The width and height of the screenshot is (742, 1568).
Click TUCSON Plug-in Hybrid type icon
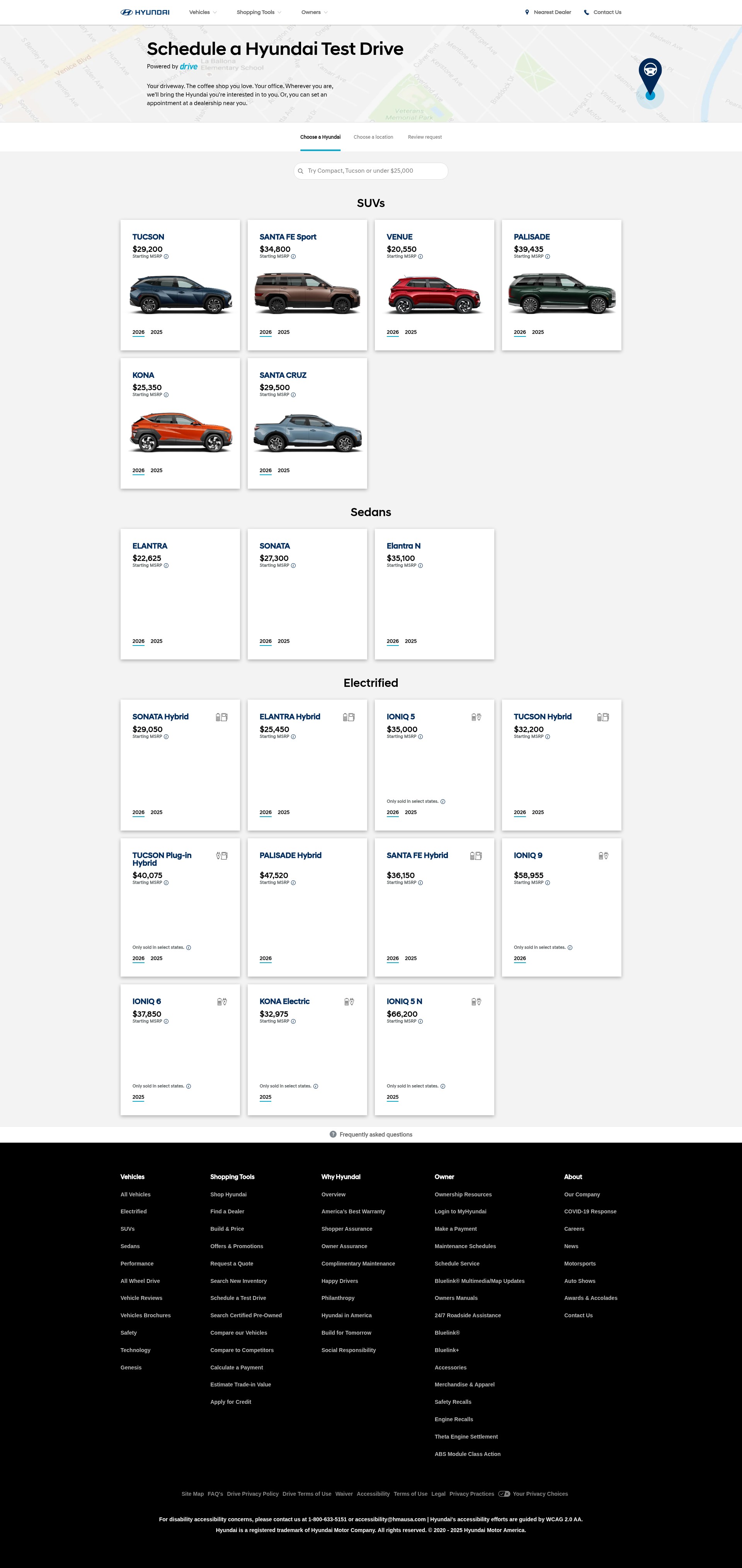pyautogui.click(x=222, y=856)
